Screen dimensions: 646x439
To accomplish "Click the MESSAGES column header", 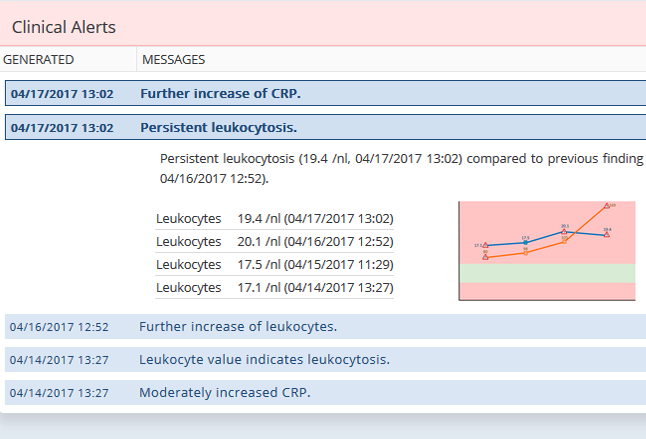I will coord(174,60).
